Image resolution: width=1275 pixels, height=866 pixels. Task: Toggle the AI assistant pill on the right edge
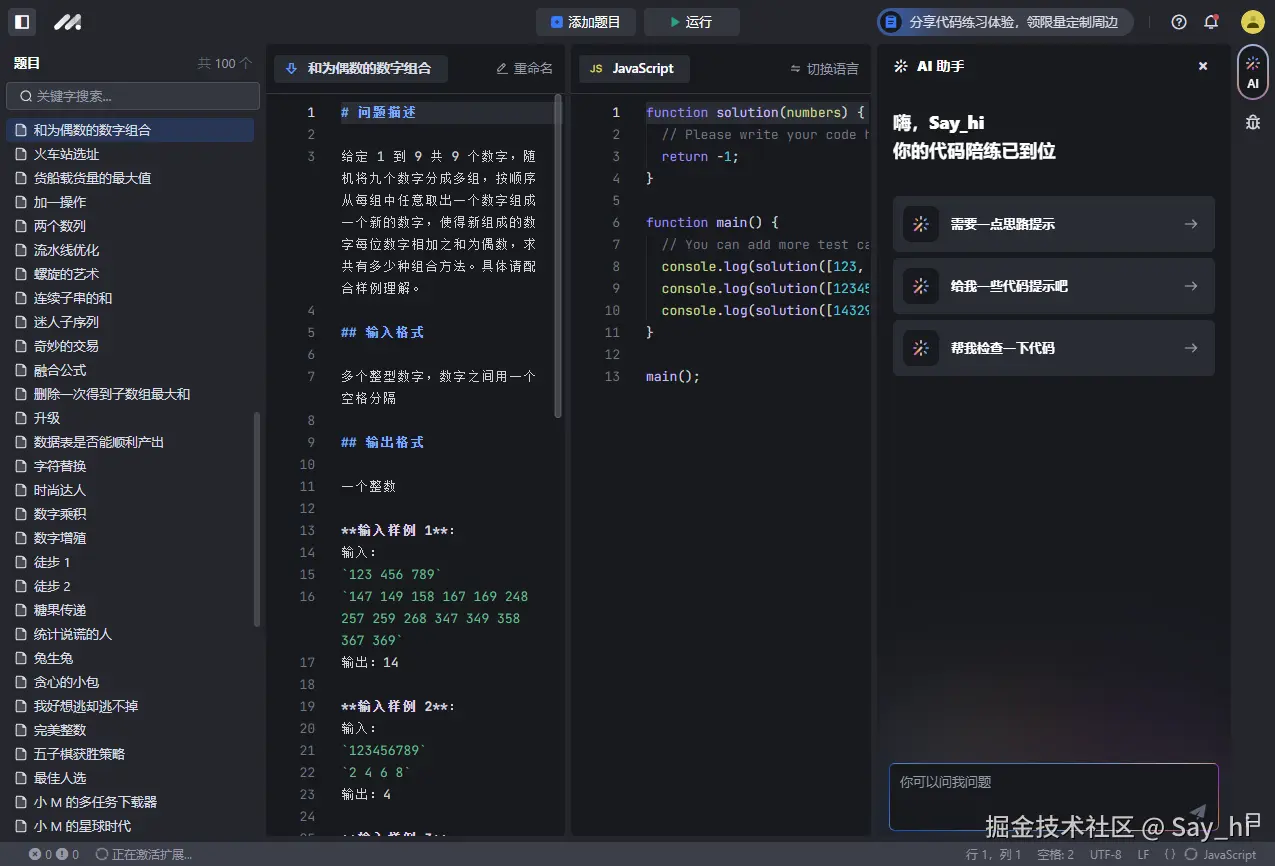point(1252,72)
